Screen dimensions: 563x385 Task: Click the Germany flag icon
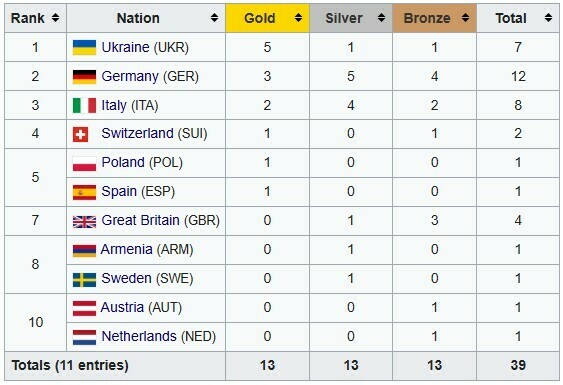coord(84,76)
